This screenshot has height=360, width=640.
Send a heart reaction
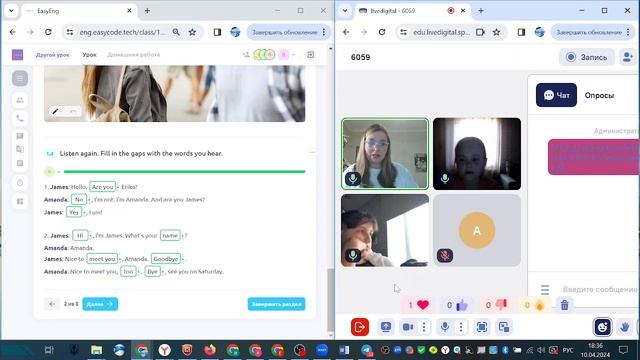click(418, 305)
